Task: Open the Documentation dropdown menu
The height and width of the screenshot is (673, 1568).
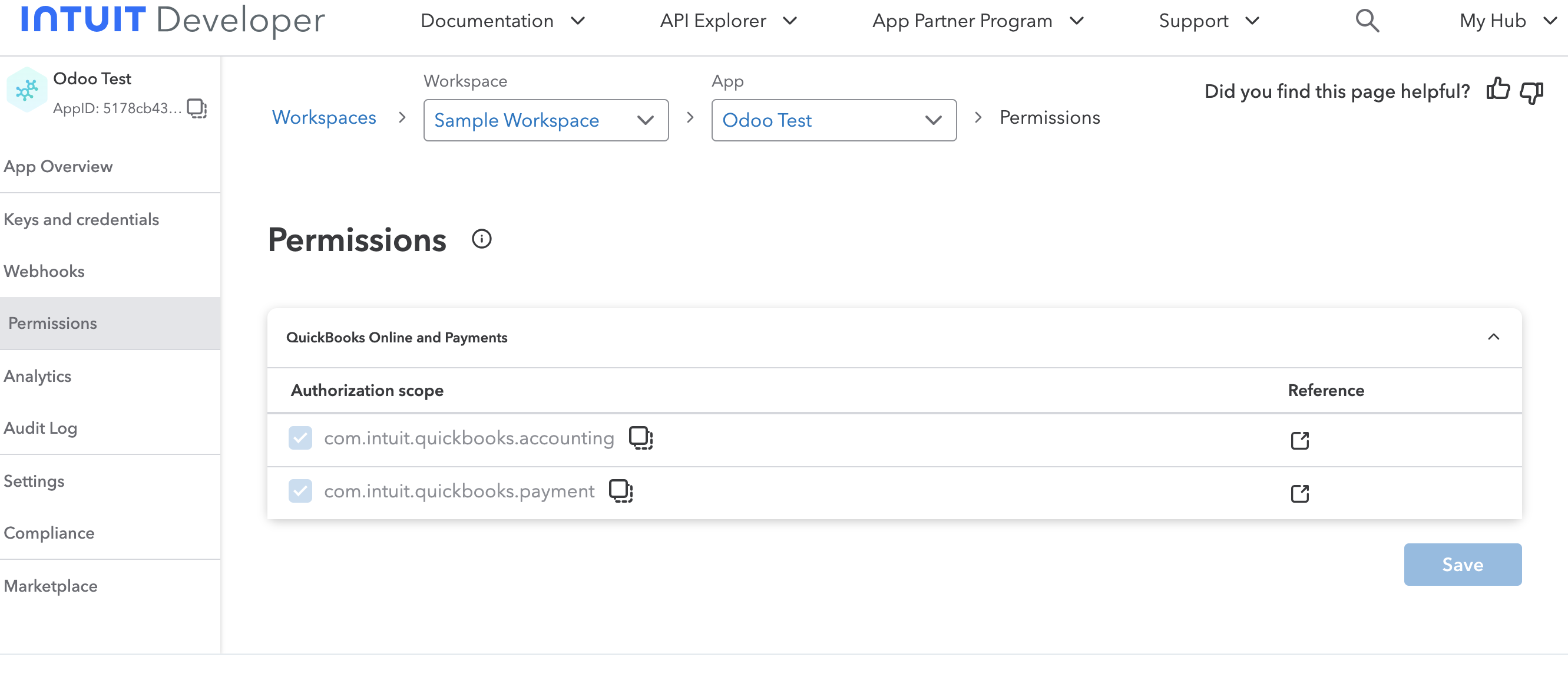Action: coord(503,21)
